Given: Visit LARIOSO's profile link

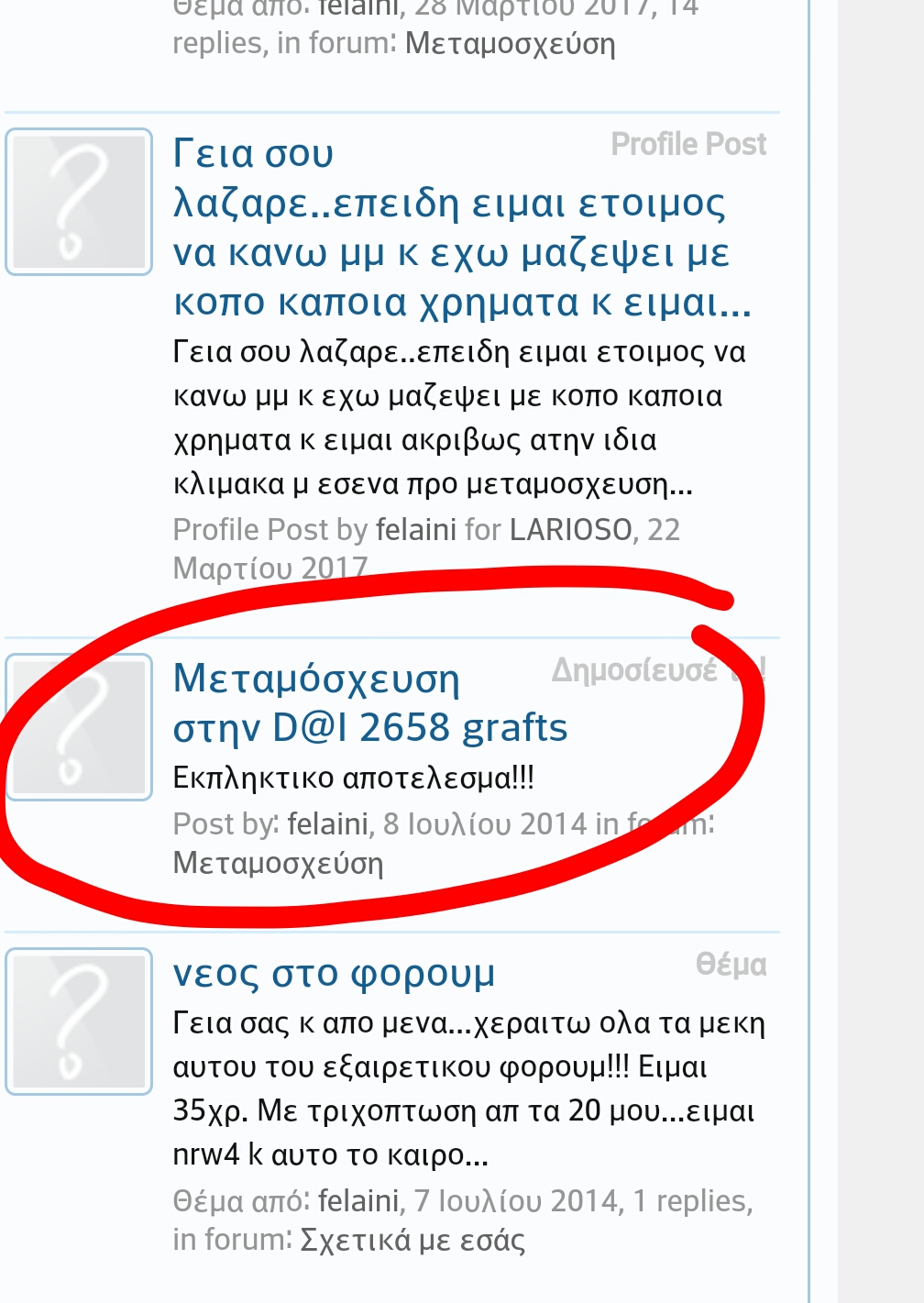Looking at the screenshot, I should (570, 530).
